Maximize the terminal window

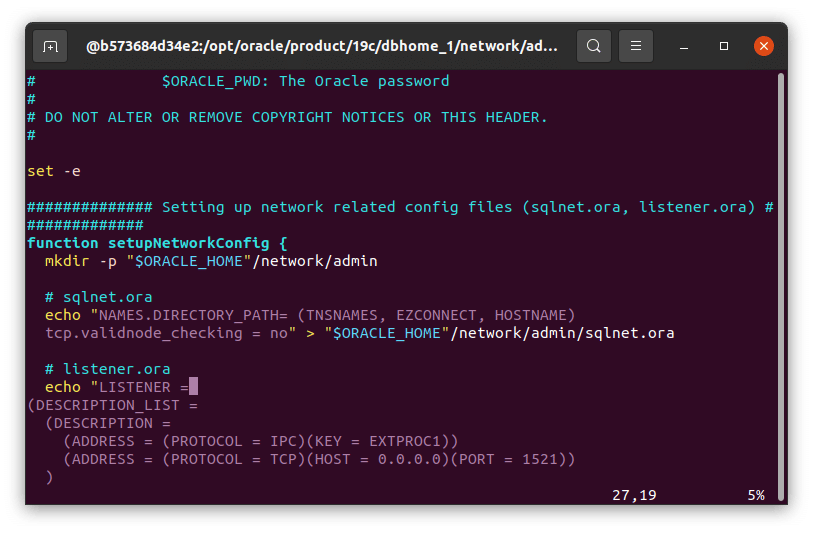(x=725, y=46)
